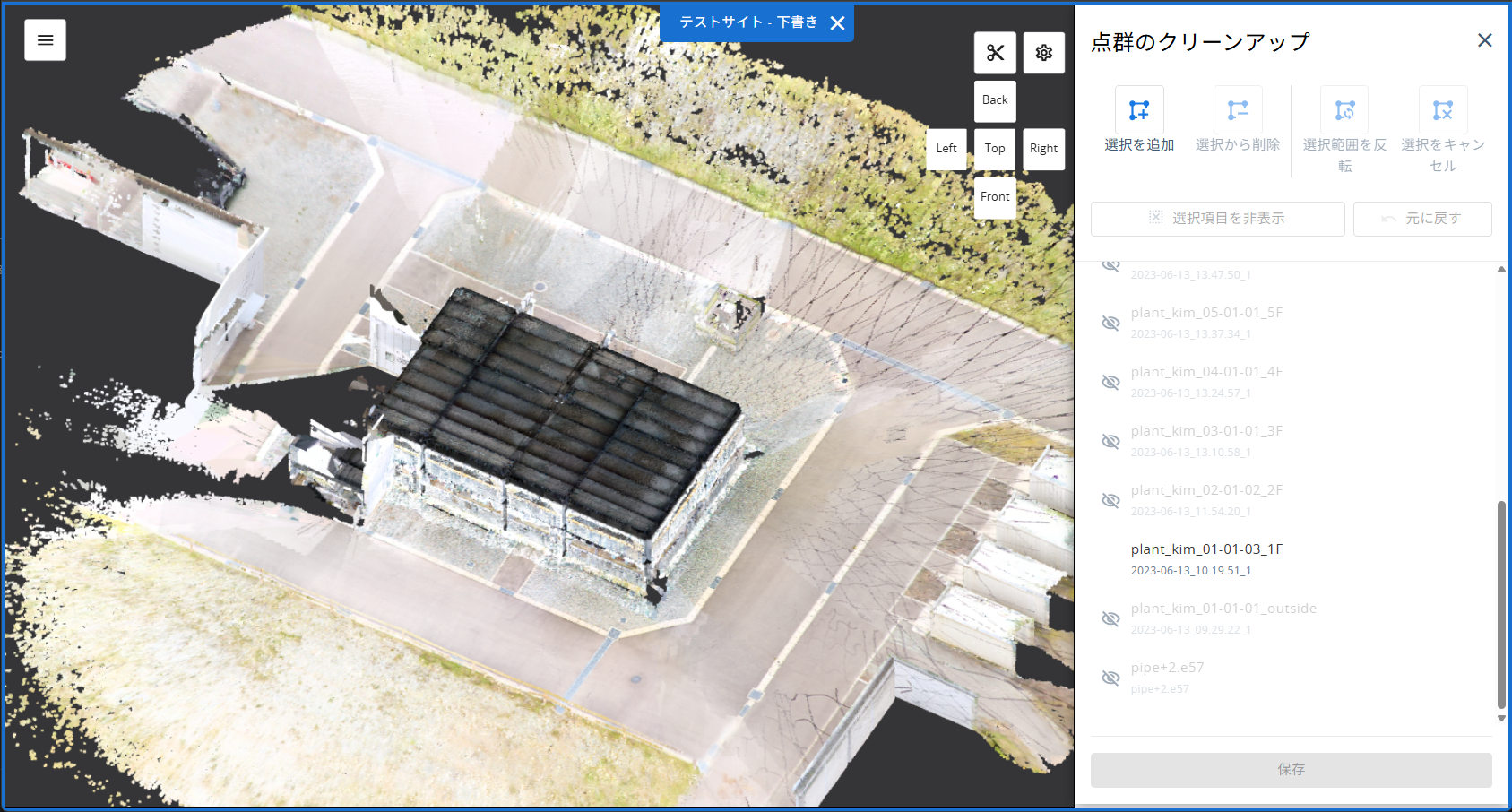The image size is (1512, 812).
Task: Show the plant_kim_04-01-01_4F point cloud
Action: [x=1110, y=382]
